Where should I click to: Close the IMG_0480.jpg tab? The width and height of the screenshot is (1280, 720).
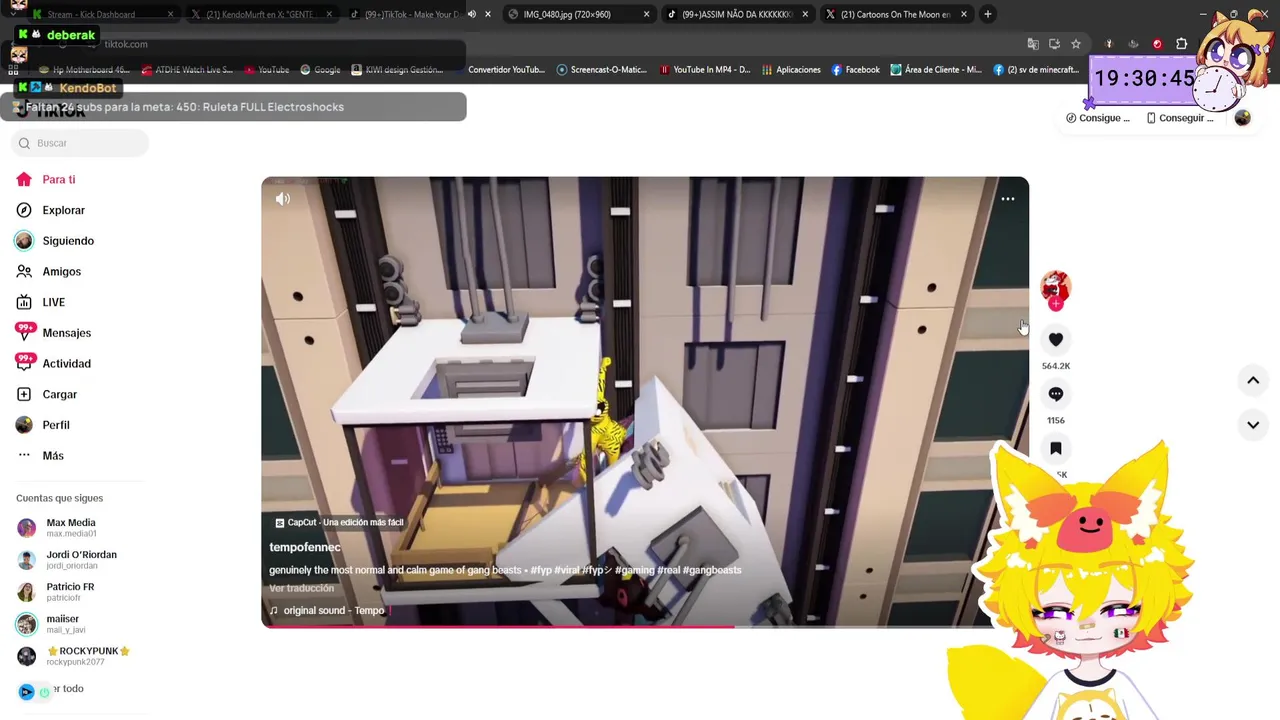pos(646,14)
